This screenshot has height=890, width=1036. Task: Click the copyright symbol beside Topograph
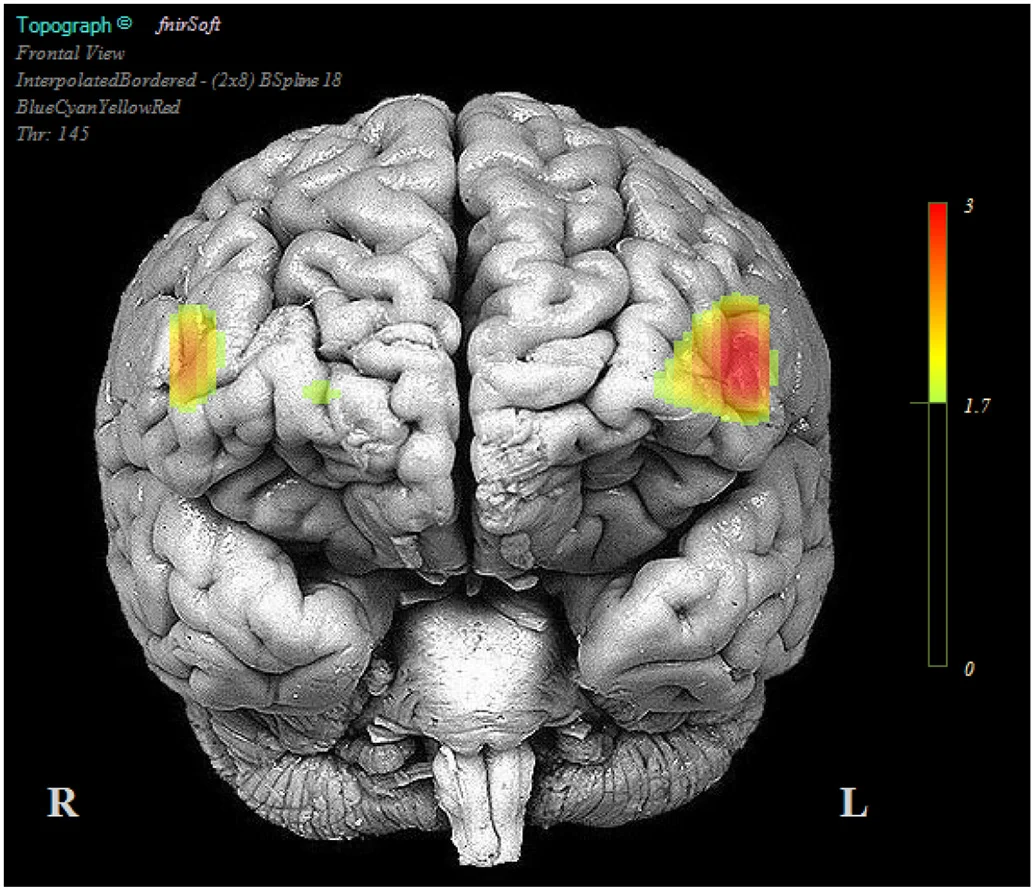124,23
